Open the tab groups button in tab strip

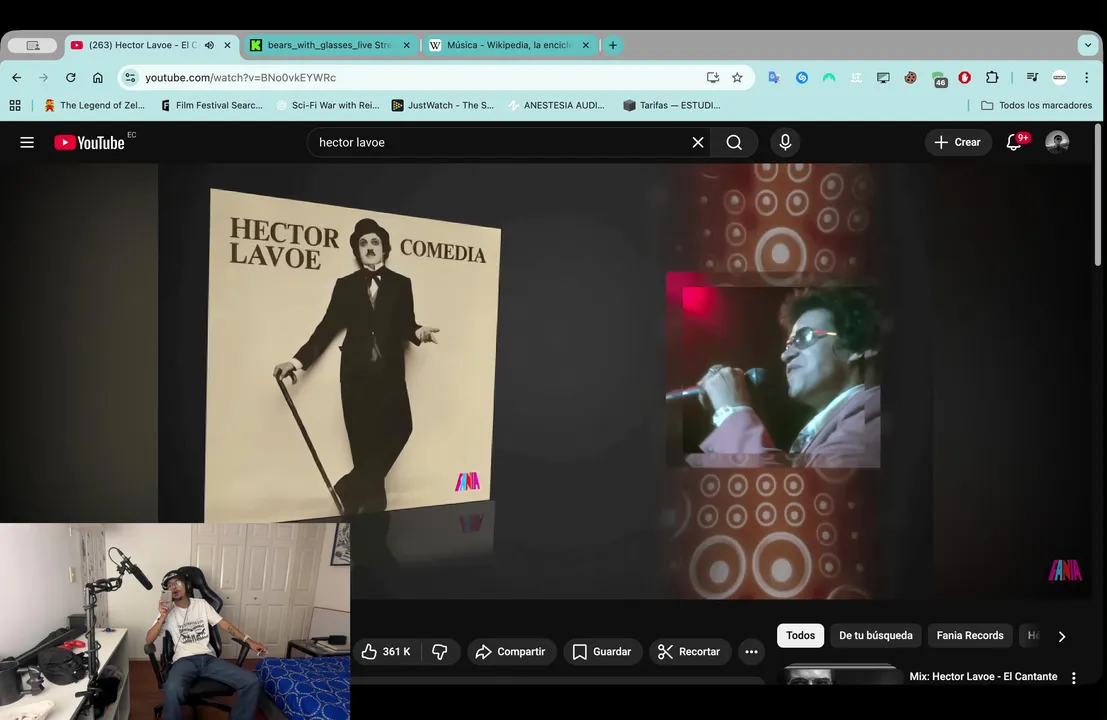32,45
